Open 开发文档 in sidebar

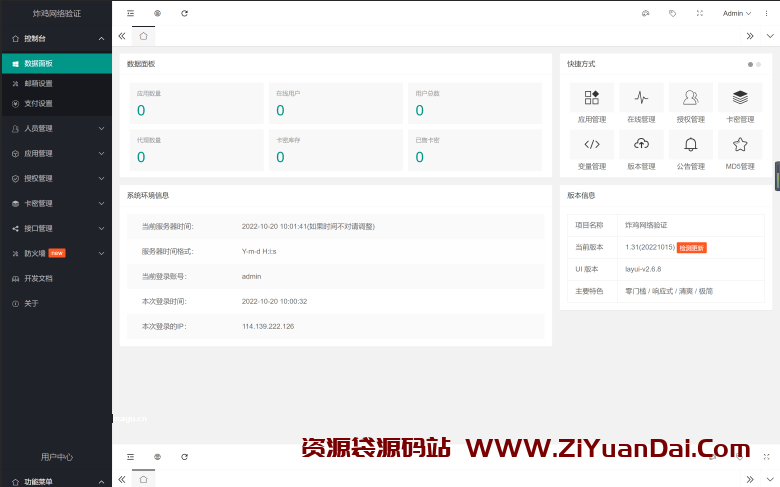click(56, 278)
